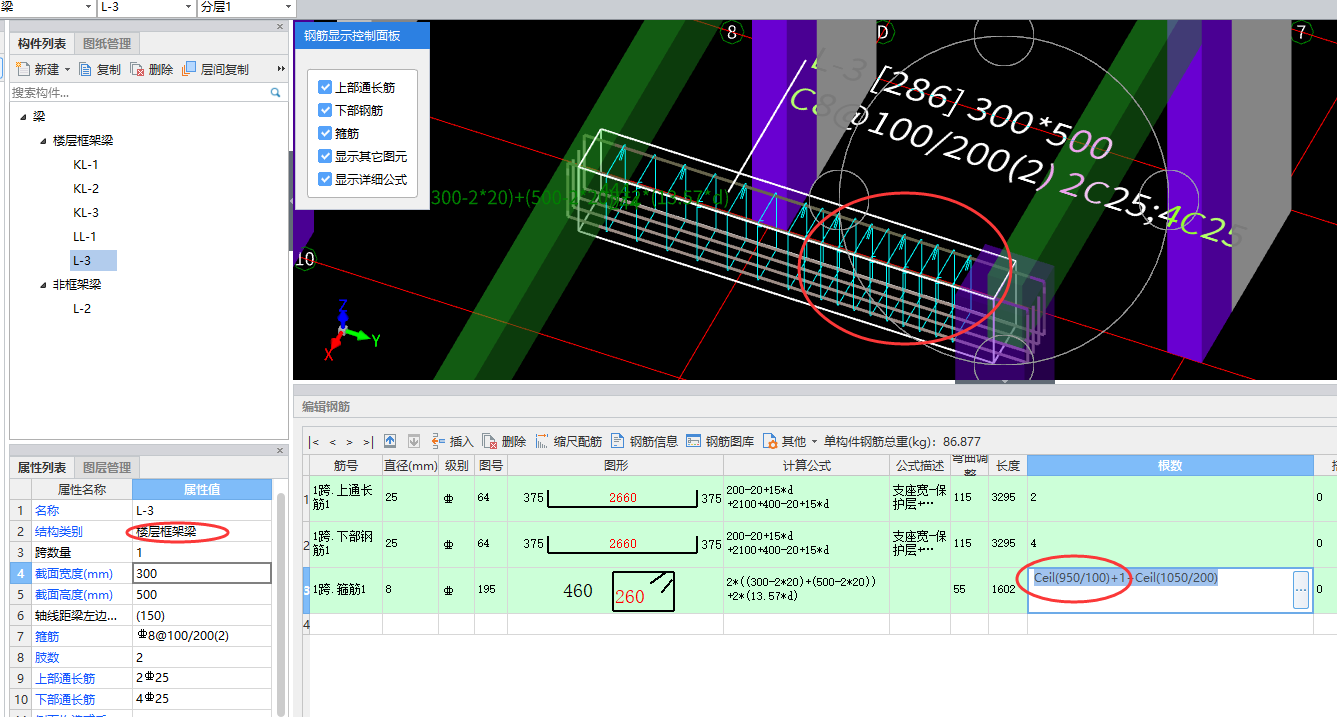
Task: Select L-3 in the component tree
Action: [x=92, y=260]
